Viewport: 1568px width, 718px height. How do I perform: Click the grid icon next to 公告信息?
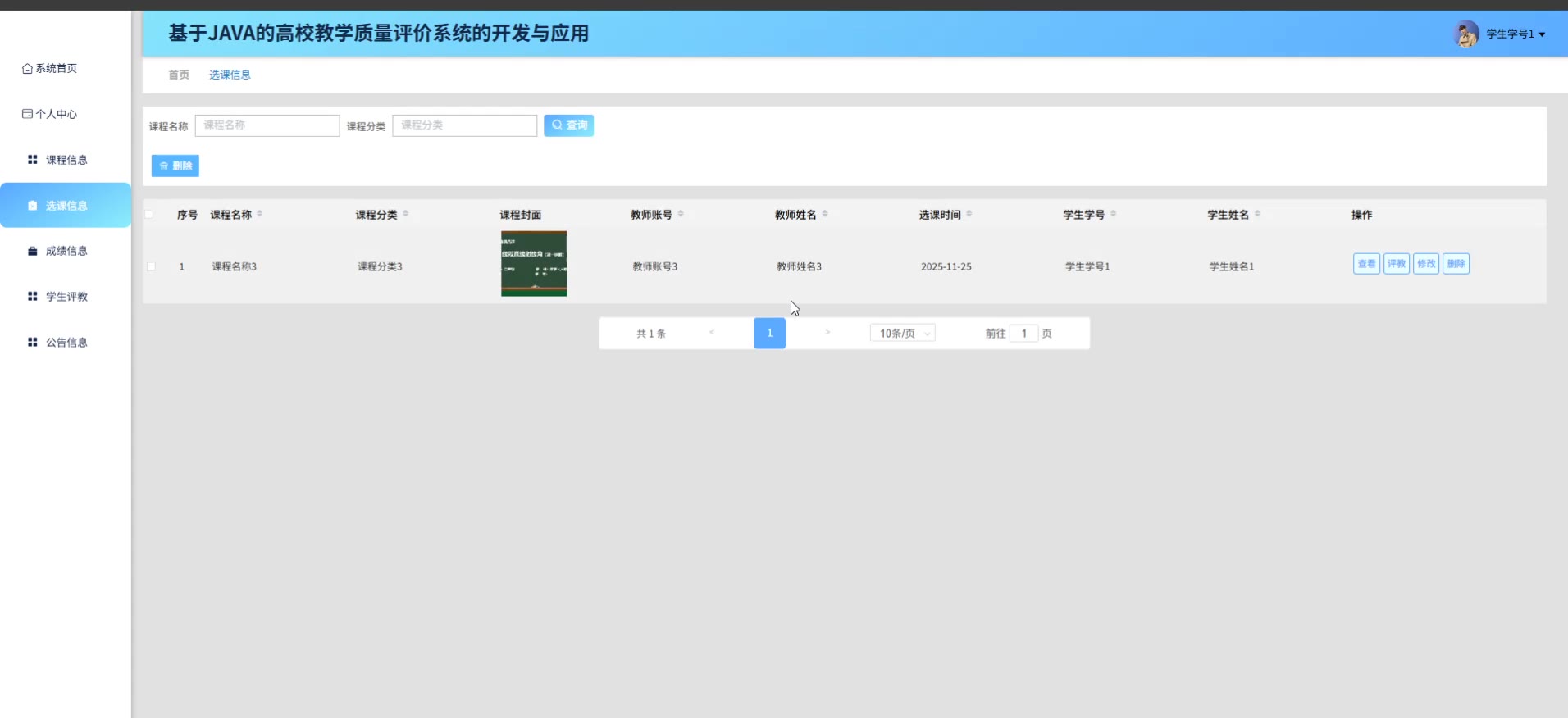[33, 343]
